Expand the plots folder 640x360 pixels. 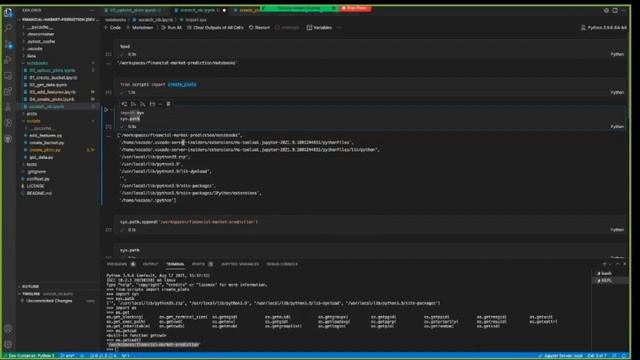pos(31,114)
